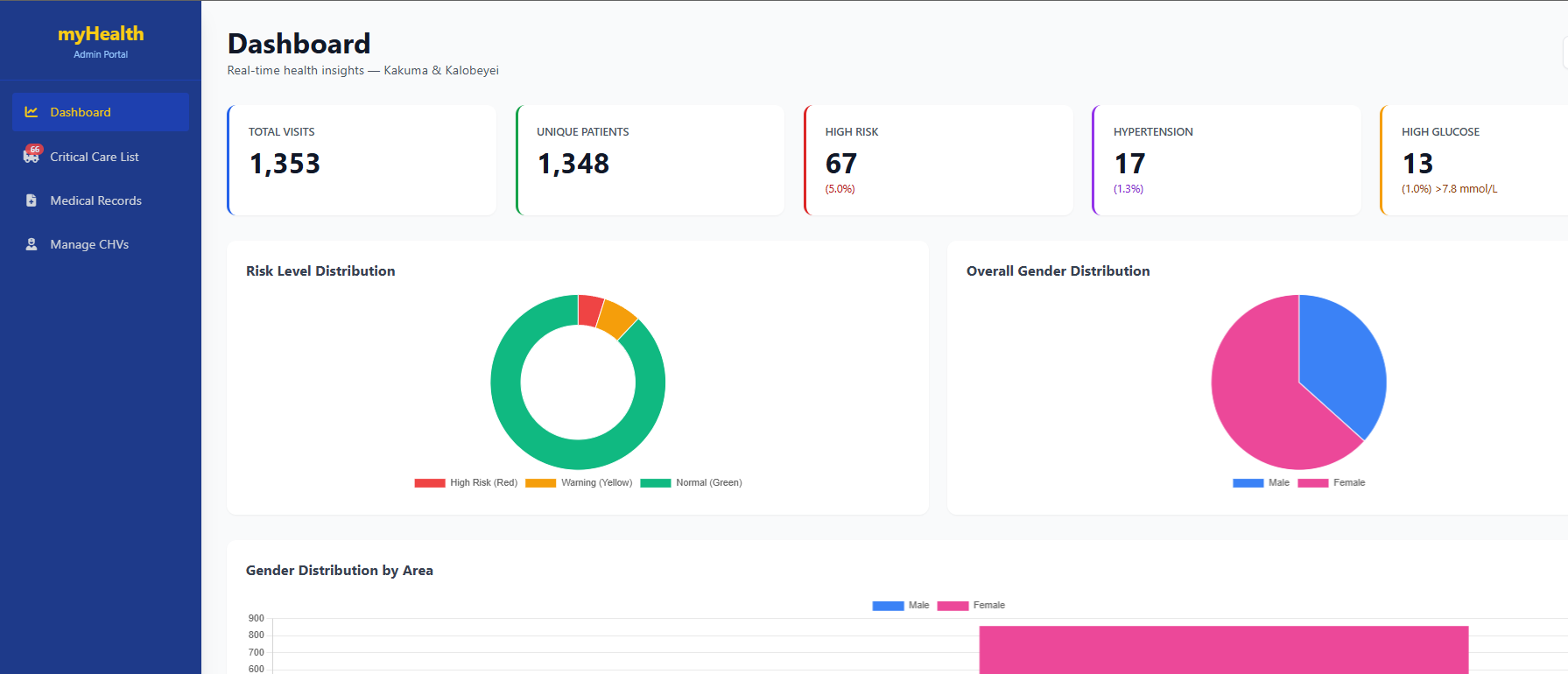Toggle Female in Overall Gender Distribution legend
The height and width of the screenshot is (674, 1568).
point(1313,483)
